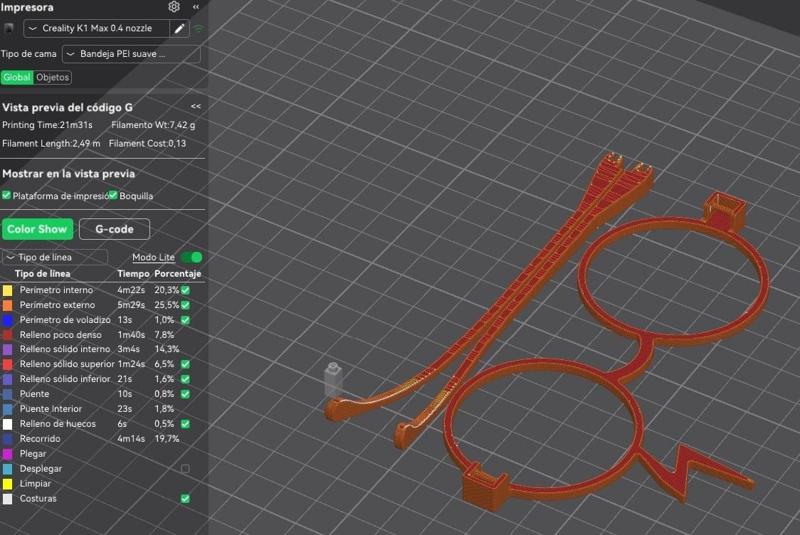
Task: Click the Recorrido color swatch
Action: pos(8,439)
